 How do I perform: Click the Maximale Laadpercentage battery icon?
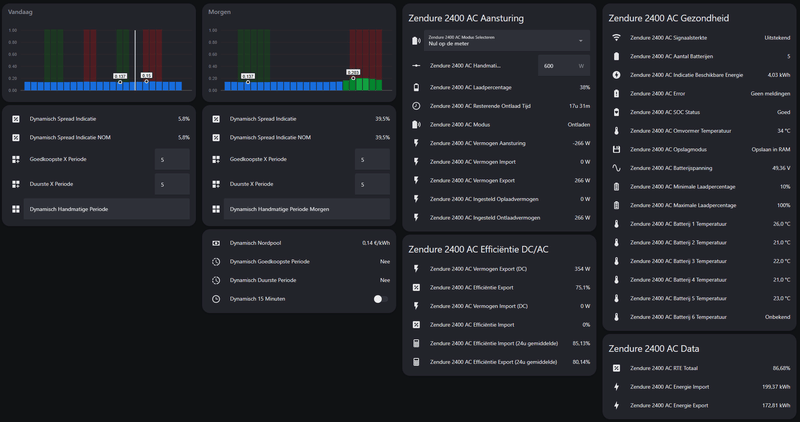pyautogui.click(x=616, y=205)
